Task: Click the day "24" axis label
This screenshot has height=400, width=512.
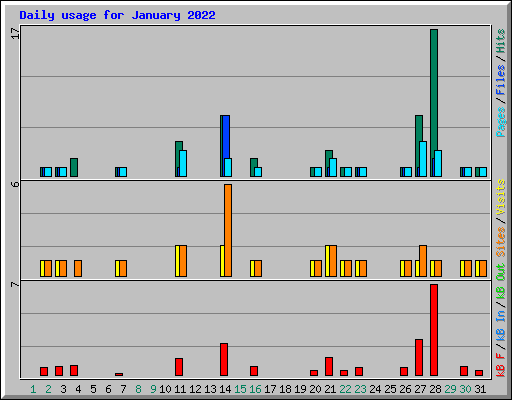Action: tap(375, 389)
